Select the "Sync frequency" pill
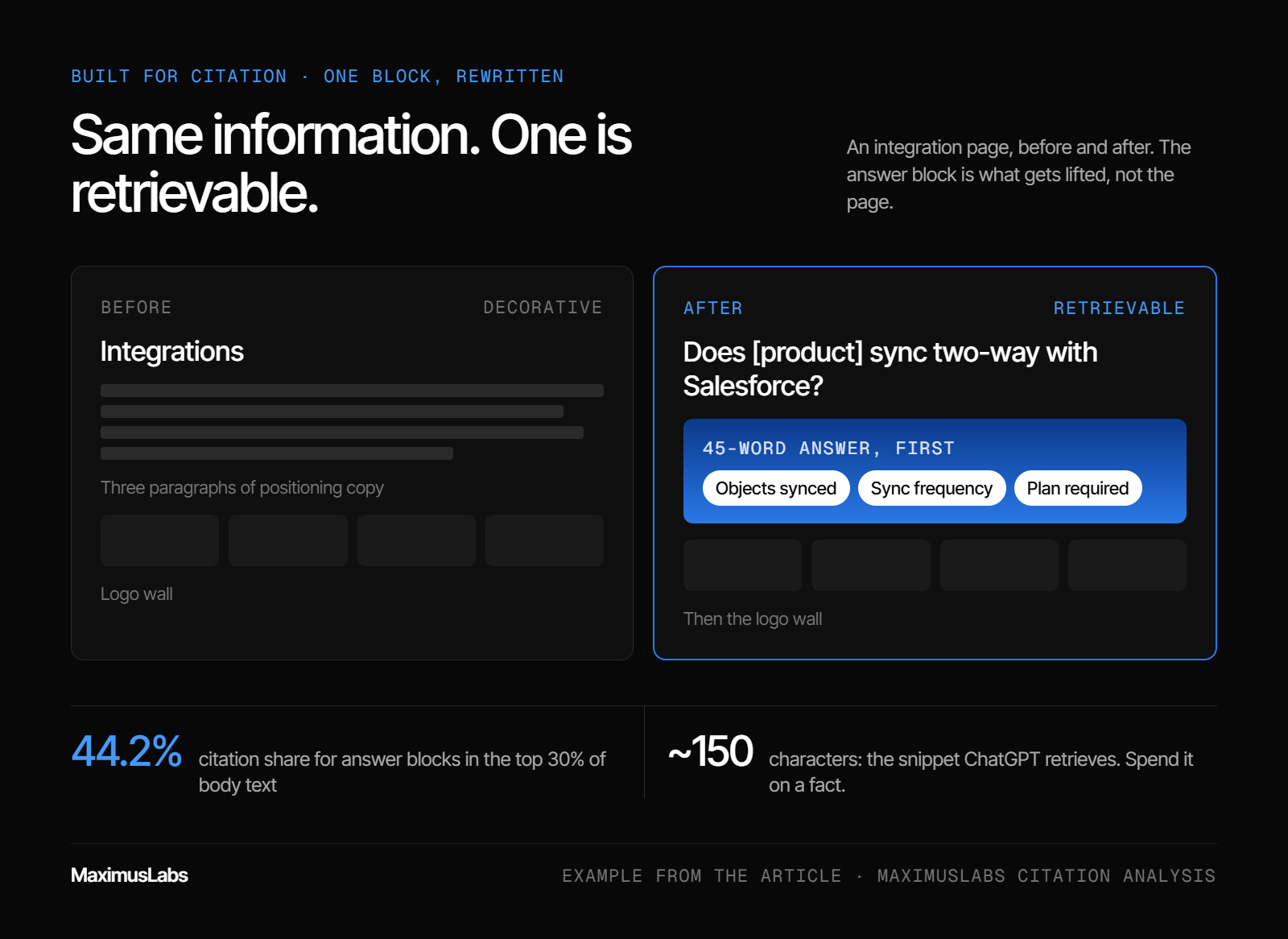The image size is (1288, 939). click(x=931, y=488)
